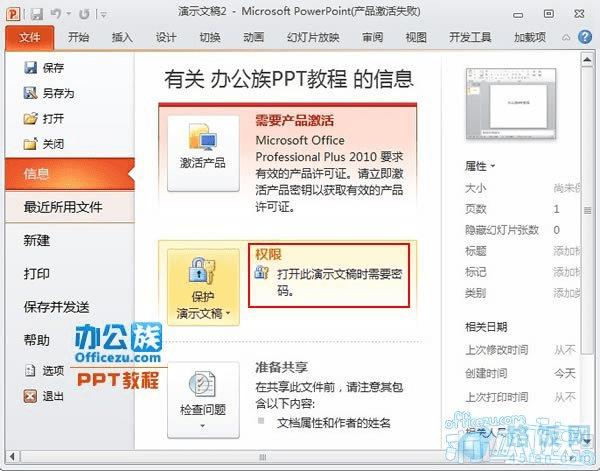
Task: Click the PowerPoint application icon in title bar
Action: pyautogui.click(x=13, y=14)
